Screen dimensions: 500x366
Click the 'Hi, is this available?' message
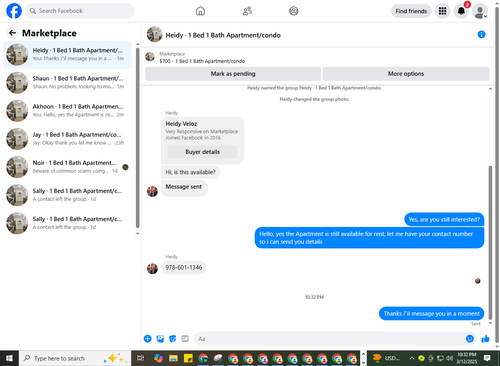(190, 172)
